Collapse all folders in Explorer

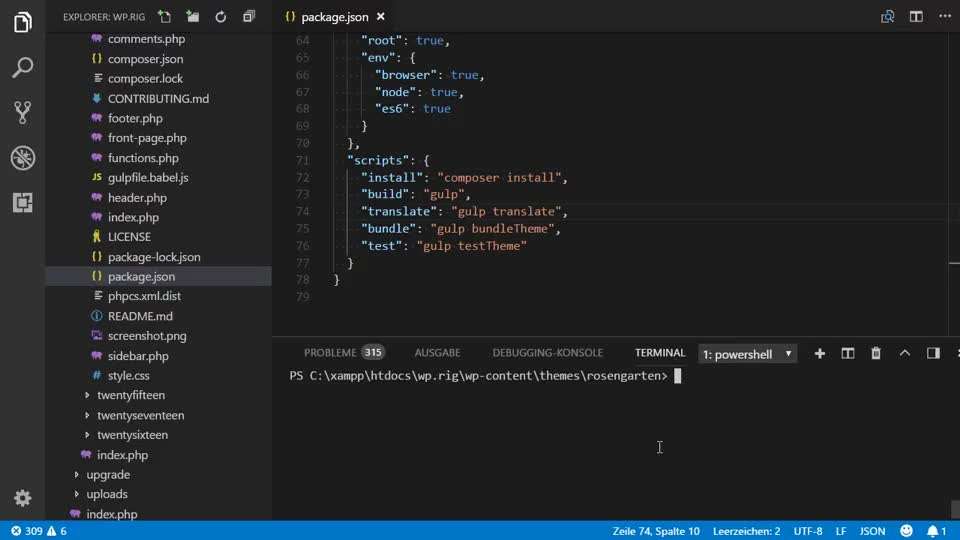pyautogui.click(x=249, y=17)
